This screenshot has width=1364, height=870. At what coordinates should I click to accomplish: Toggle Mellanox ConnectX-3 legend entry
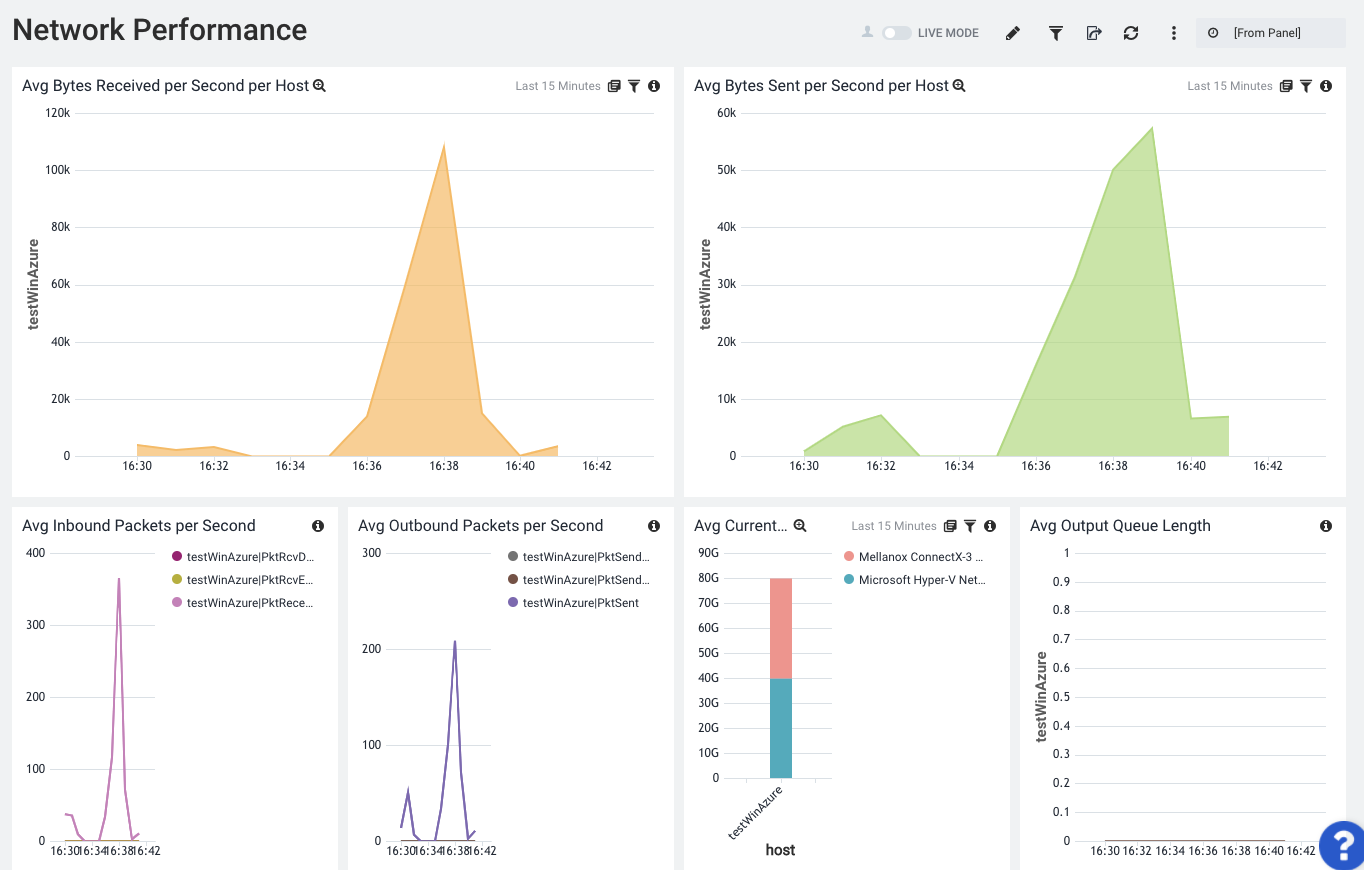914,557
